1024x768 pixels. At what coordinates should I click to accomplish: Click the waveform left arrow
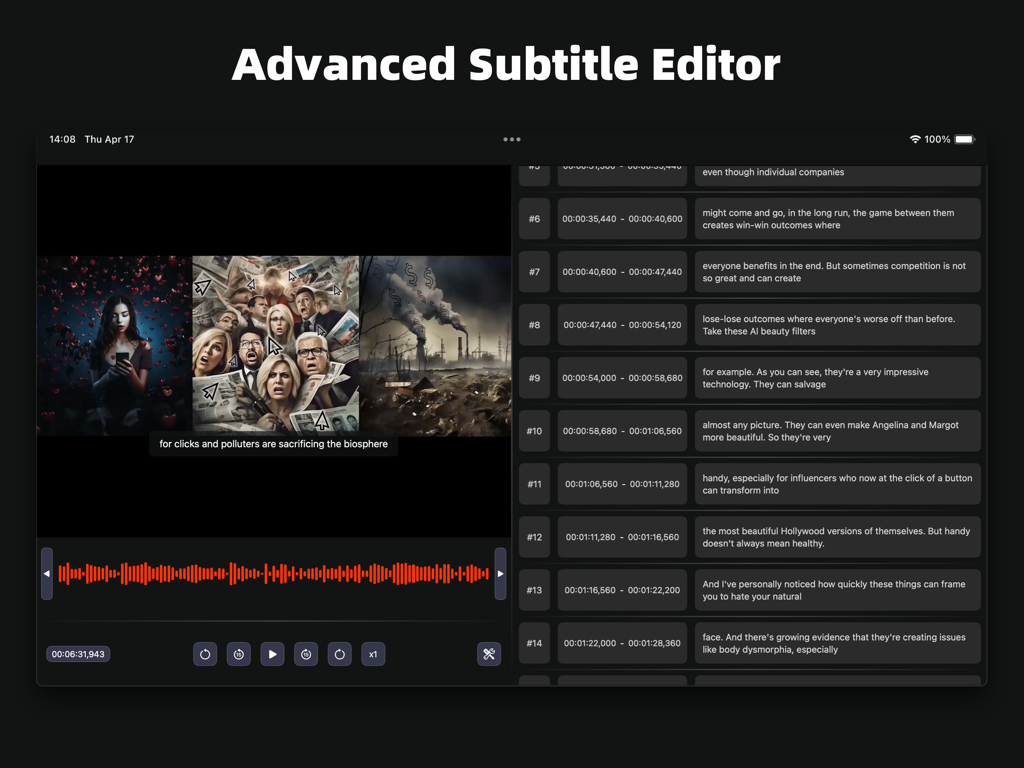[x=46, y=573]
